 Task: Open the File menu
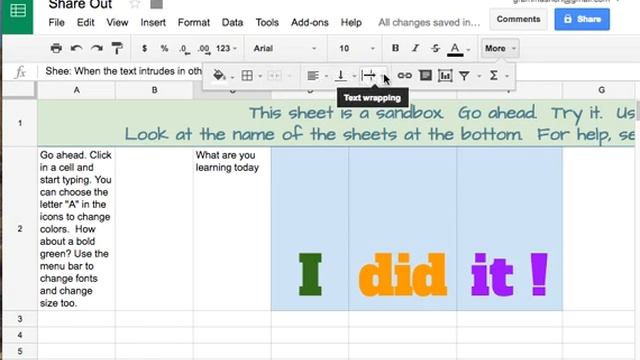click(x=56, y=22)
